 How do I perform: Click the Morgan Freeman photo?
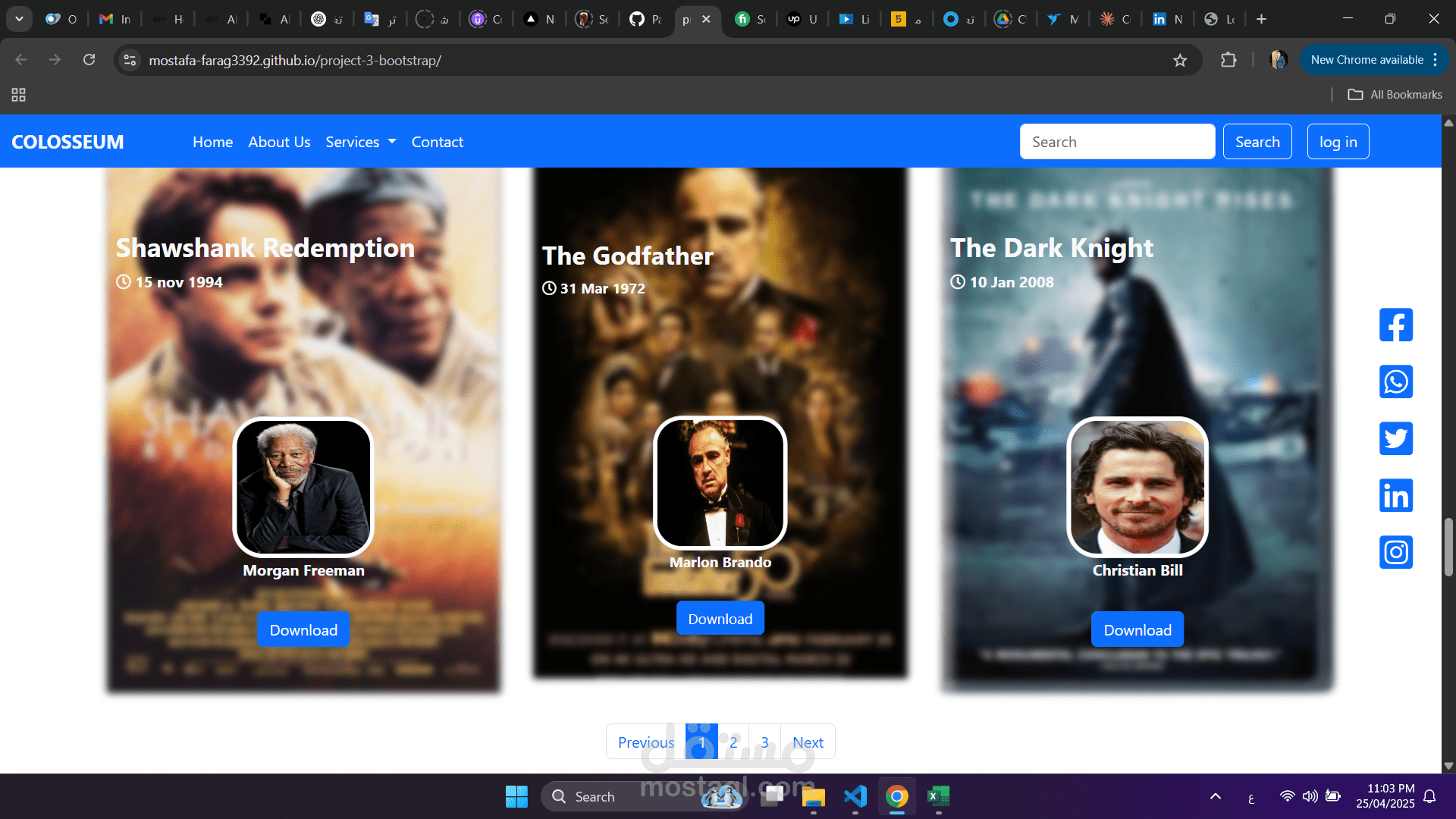point(303,487)
